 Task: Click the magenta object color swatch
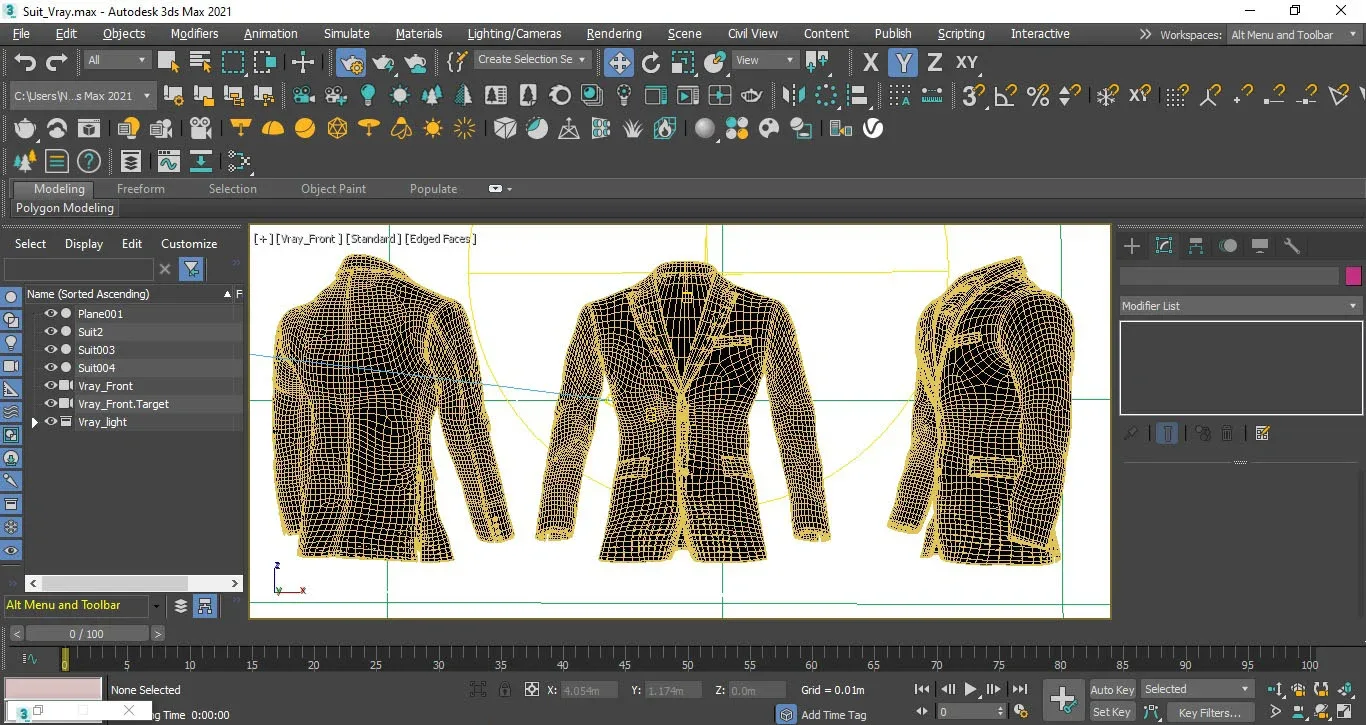click(1353, 276)
